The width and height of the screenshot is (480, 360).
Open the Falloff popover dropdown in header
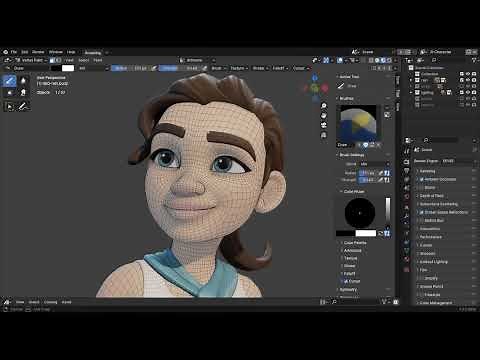point(280,68)
